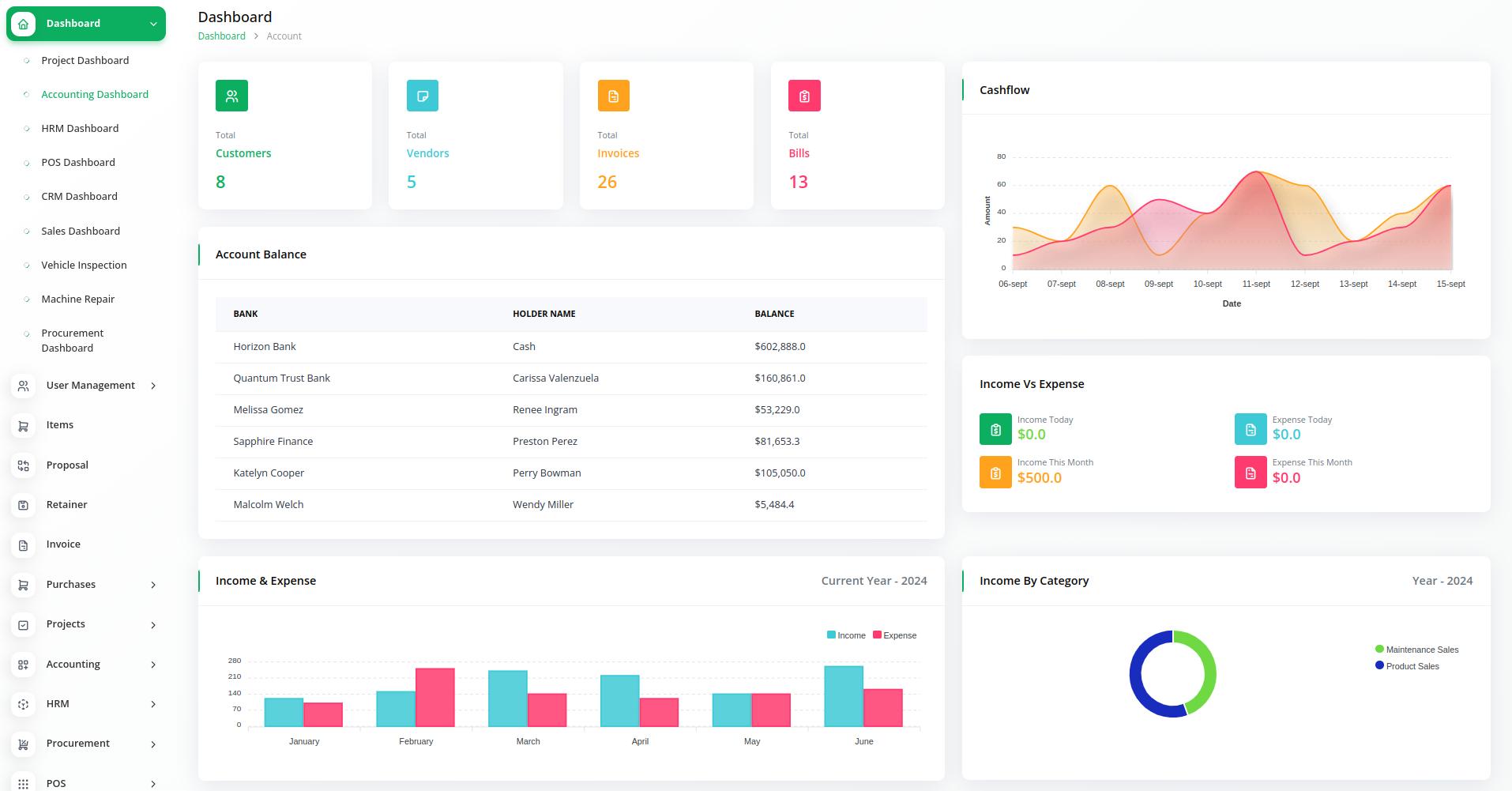Click the February expense bar
The height and width of the screenshot is (791, 1512).
click(435, 697)
